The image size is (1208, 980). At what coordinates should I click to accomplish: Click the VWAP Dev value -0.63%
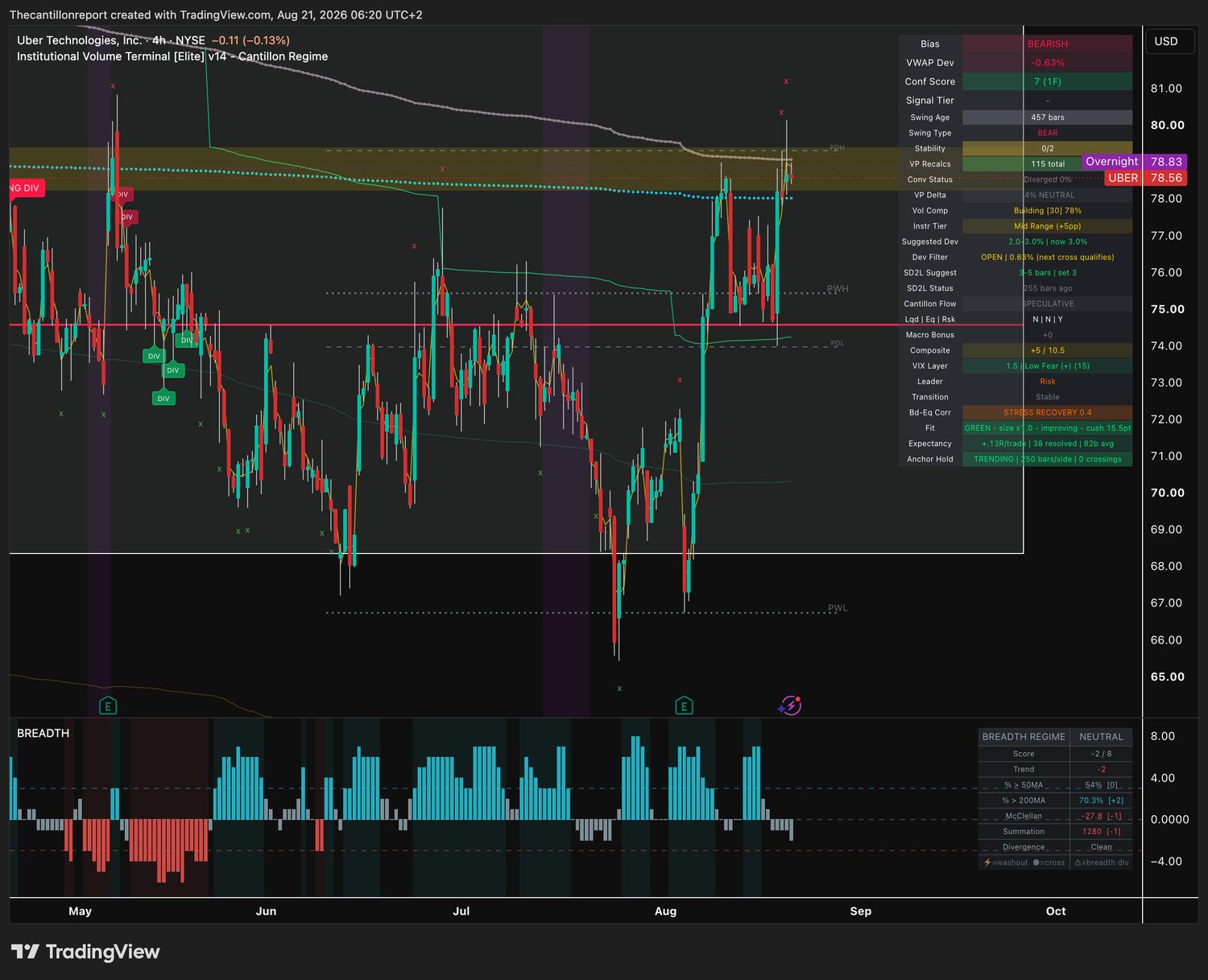click(x=1048, y=63)
